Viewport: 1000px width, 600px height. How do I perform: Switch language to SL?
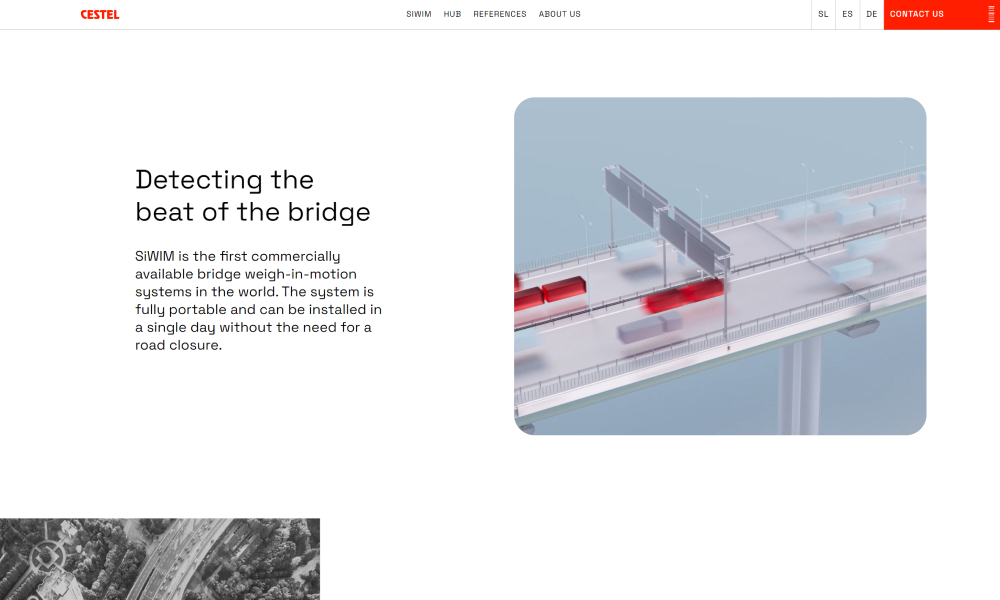click(x=823, y=14)
